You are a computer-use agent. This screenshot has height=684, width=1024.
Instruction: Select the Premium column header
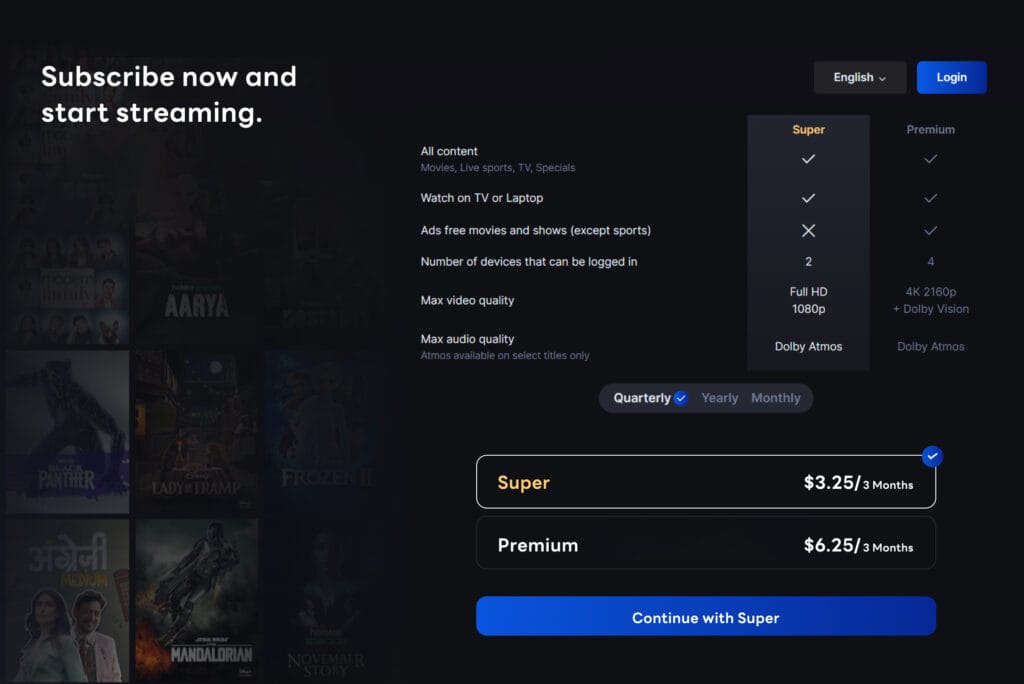click(930, 129)
